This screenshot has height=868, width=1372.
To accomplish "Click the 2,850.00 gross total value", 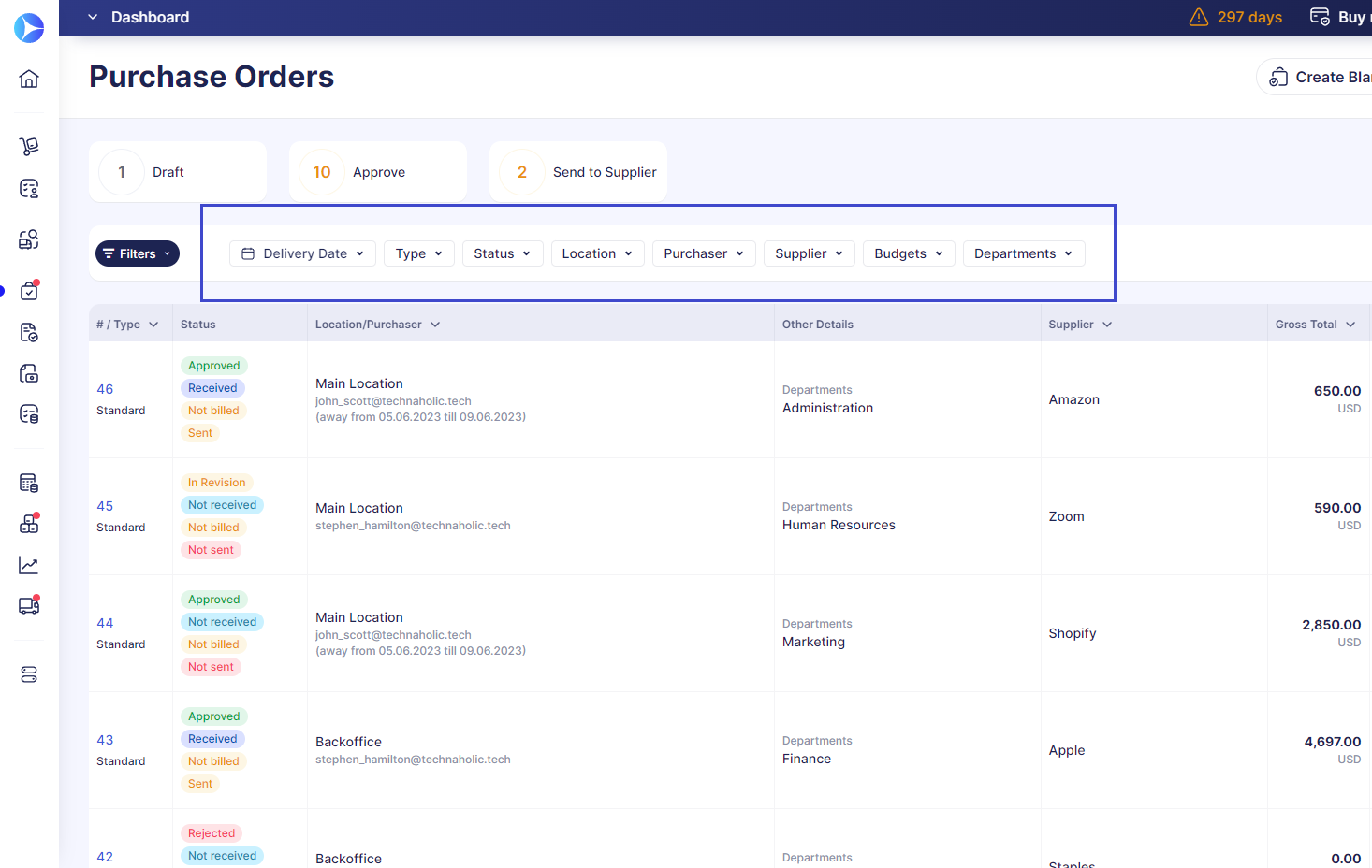I will [x=1332, y=625].
